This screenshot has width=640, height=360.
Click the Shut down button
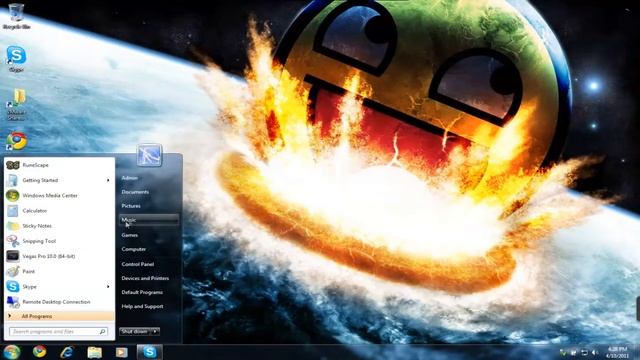click(x=135, y=331)
